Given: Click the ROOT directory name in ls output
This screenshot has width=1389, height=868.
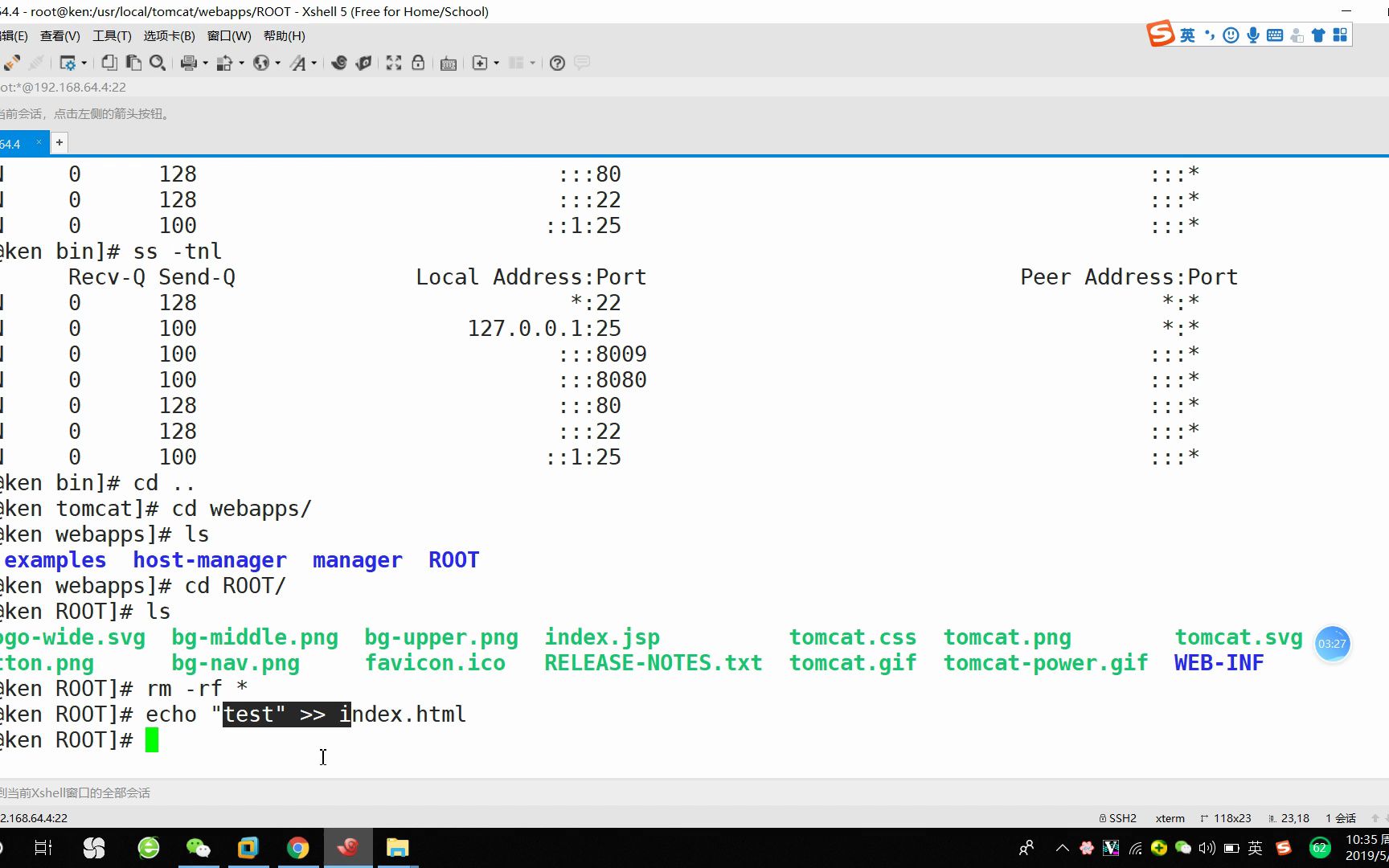Looking at the screenshot, I should 454,560.
